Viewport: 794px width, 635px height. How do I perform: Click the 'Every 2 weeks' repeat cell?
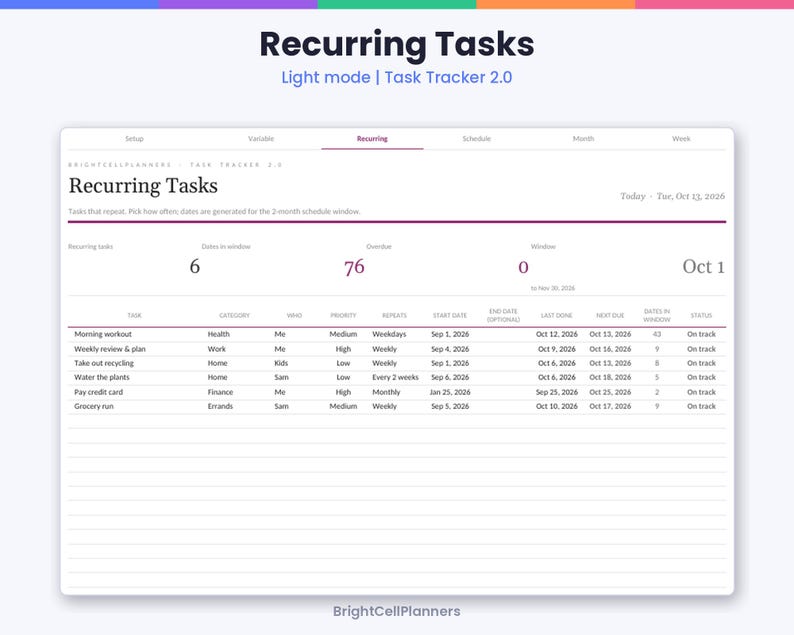click(x=395, y=377)
